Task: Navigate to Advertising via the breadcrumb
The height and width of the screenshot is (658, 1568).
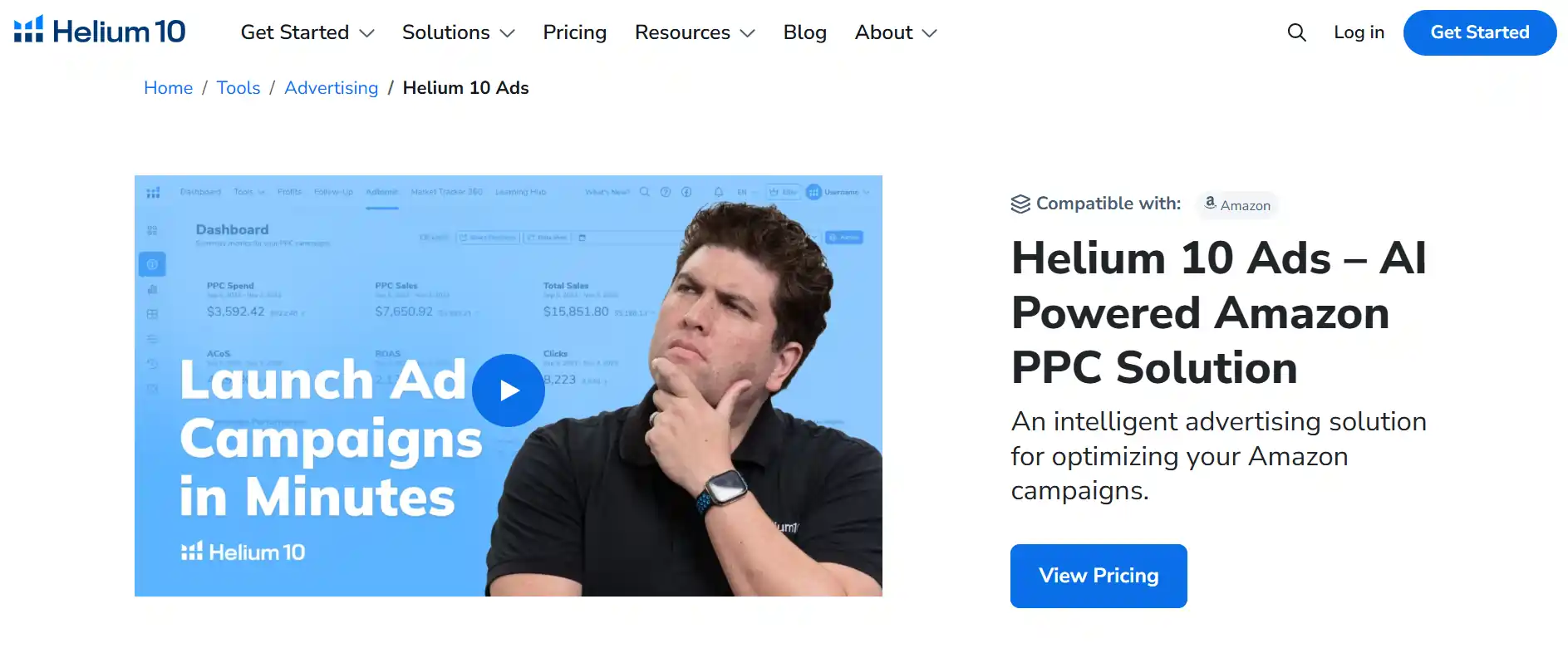Action: pos(331,87)
